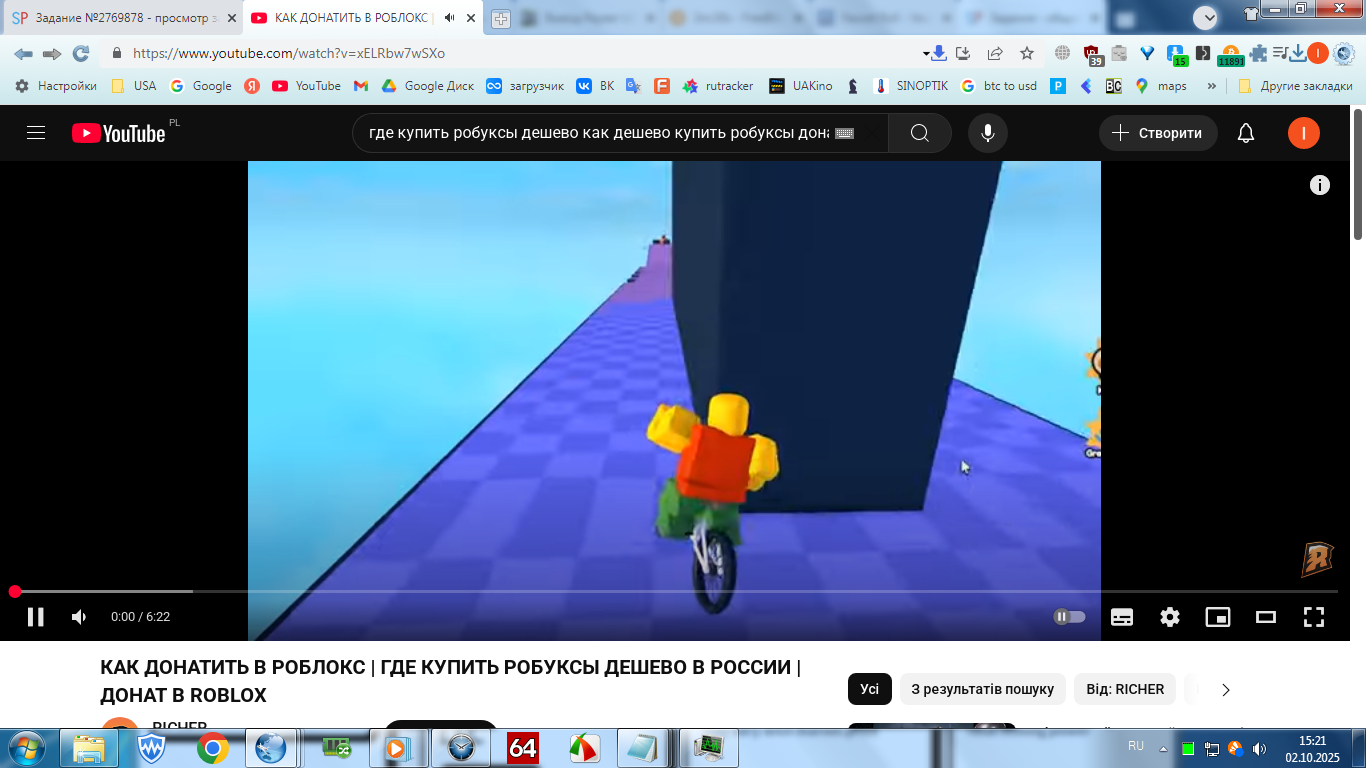Screen dimensions: 1366x768
Task: Select the Від: RICHER chip
Action: click(1125, 689)
